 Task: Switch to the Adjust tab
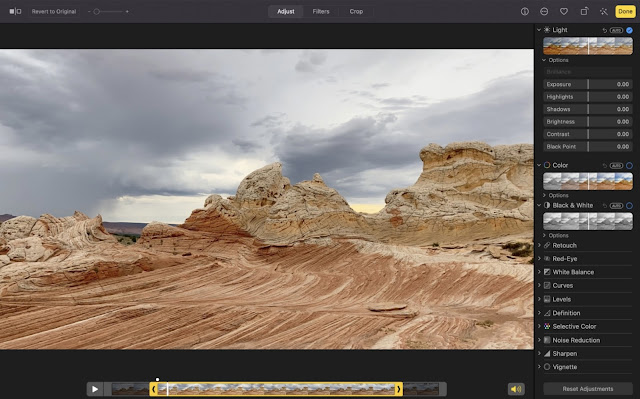coord(286,11)
